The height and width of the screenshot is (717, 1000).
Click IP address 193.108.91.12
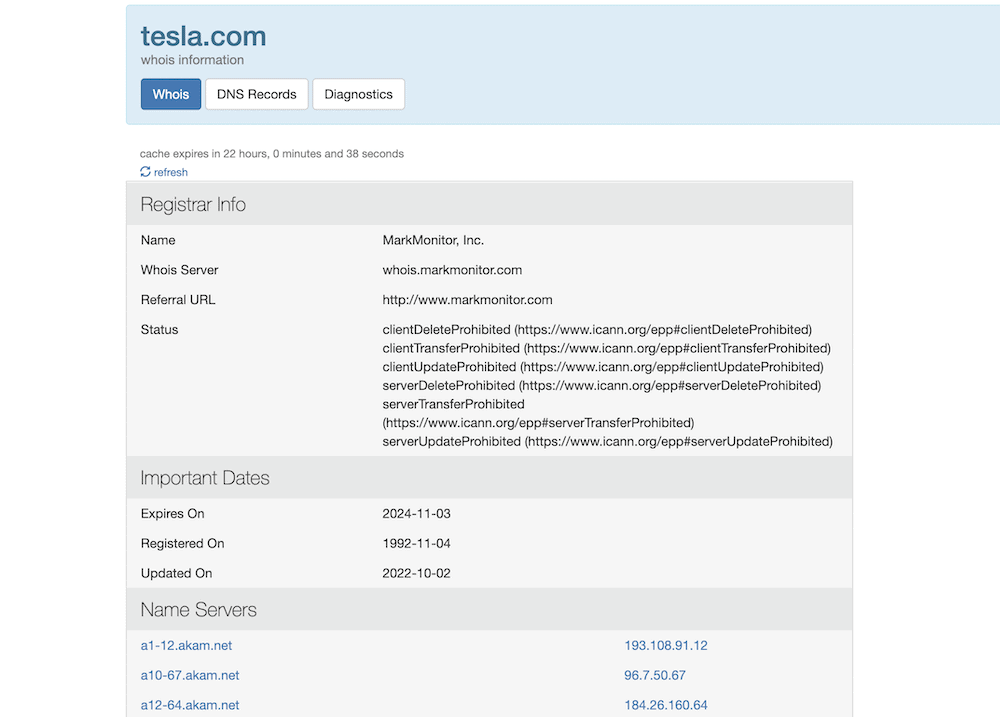click(666, 646)
